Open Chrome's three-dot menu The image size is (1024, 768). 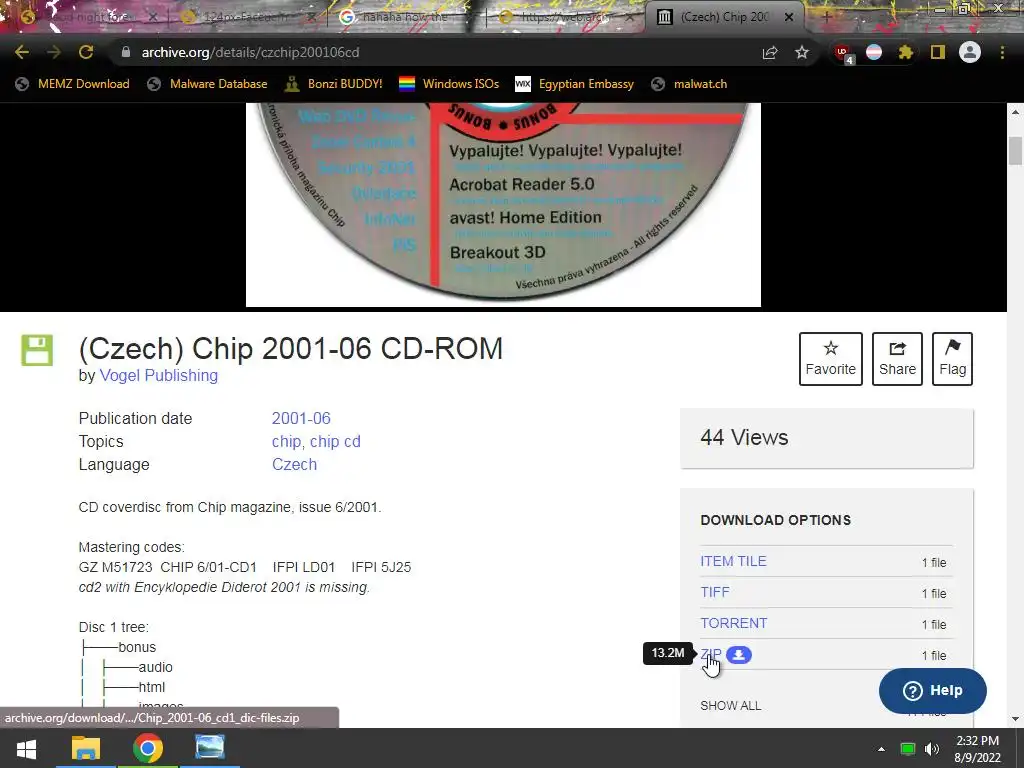1002,52
